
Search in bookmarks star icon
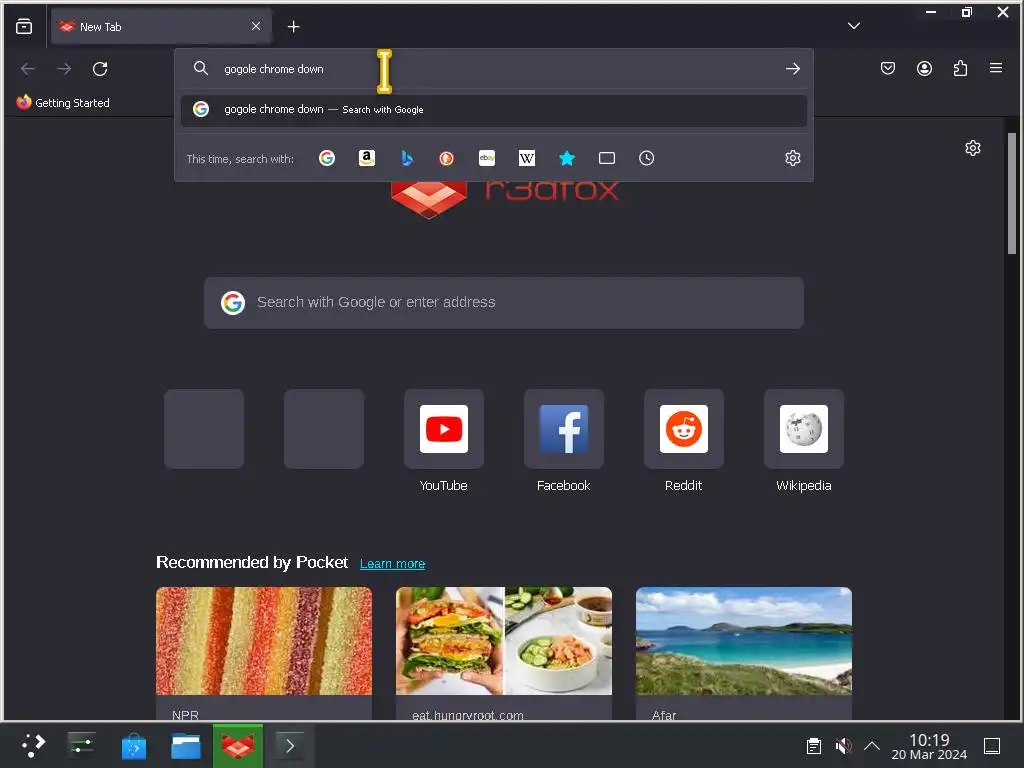click(567, 158)
